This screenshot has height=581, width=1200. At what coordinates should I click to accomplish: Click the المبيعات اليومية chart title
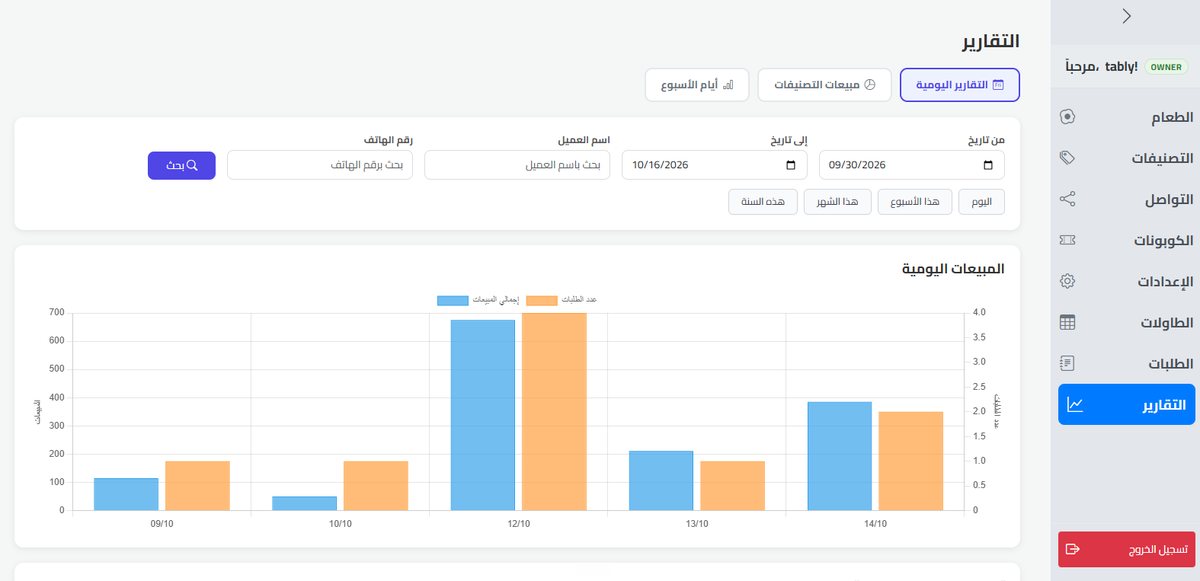(953, 269)
